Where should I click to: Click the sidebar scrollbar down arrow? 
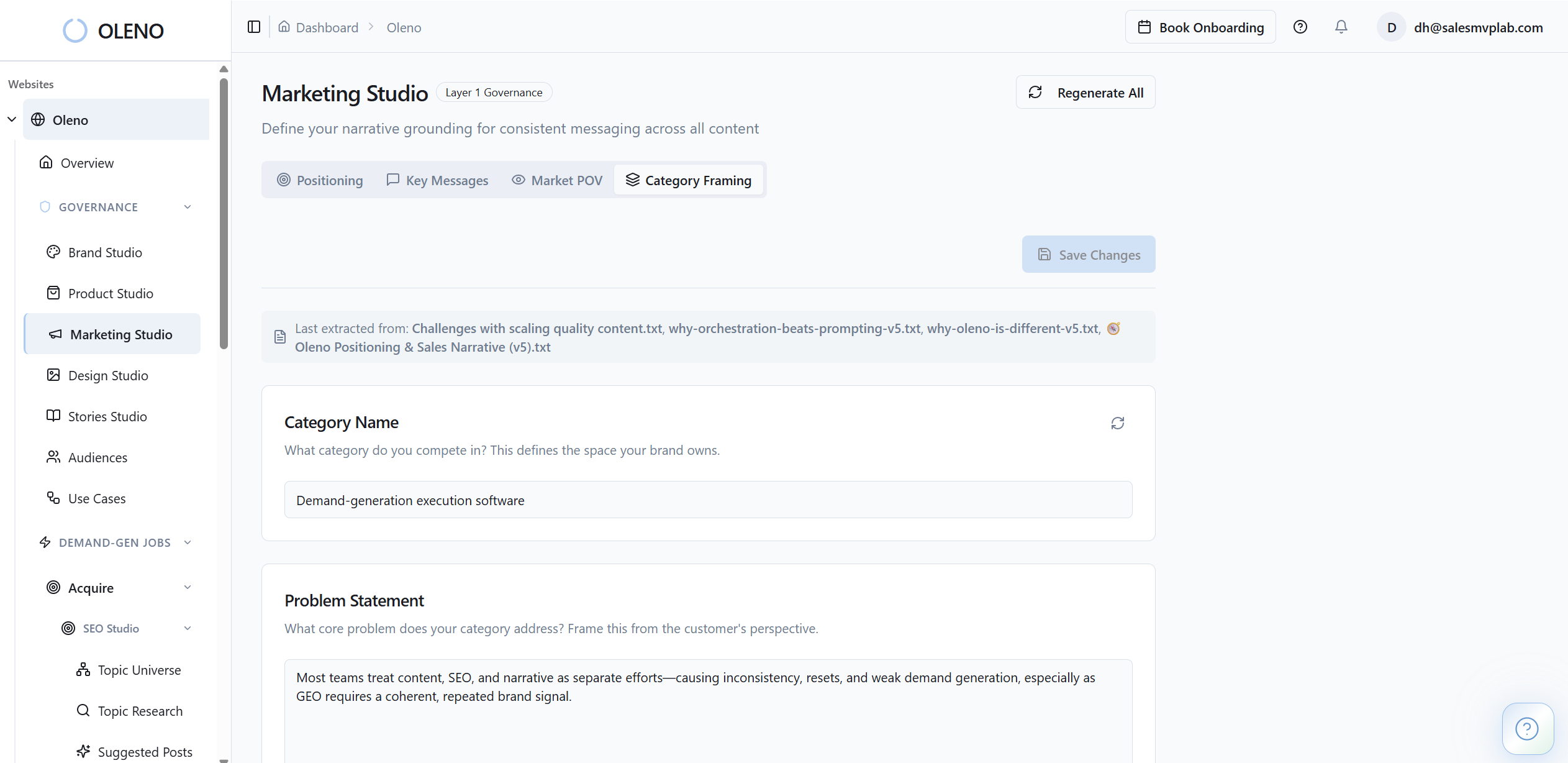pos(224,759)
